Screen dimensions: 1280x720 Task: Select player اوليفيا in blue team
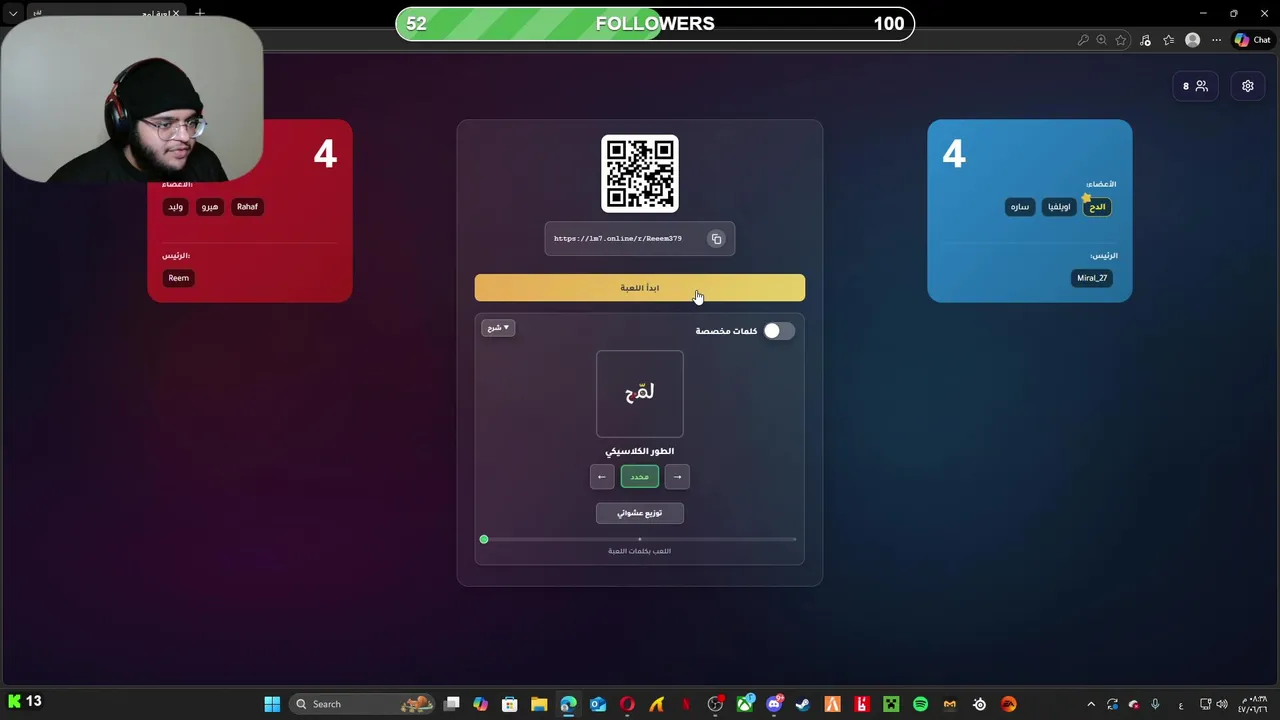pos(1059,207)
